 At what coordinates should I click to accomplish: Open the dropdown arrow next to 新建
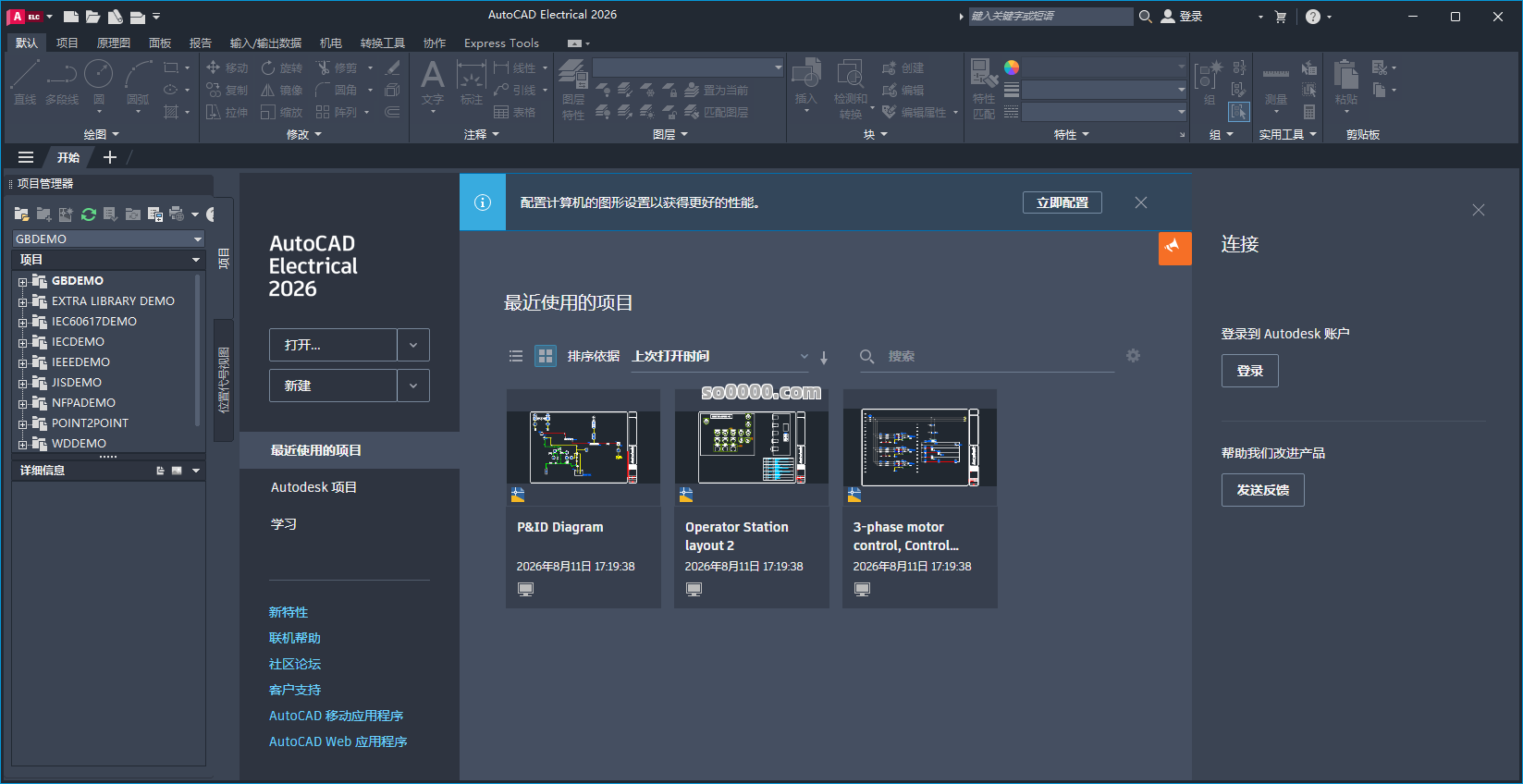tap(413, 386)
